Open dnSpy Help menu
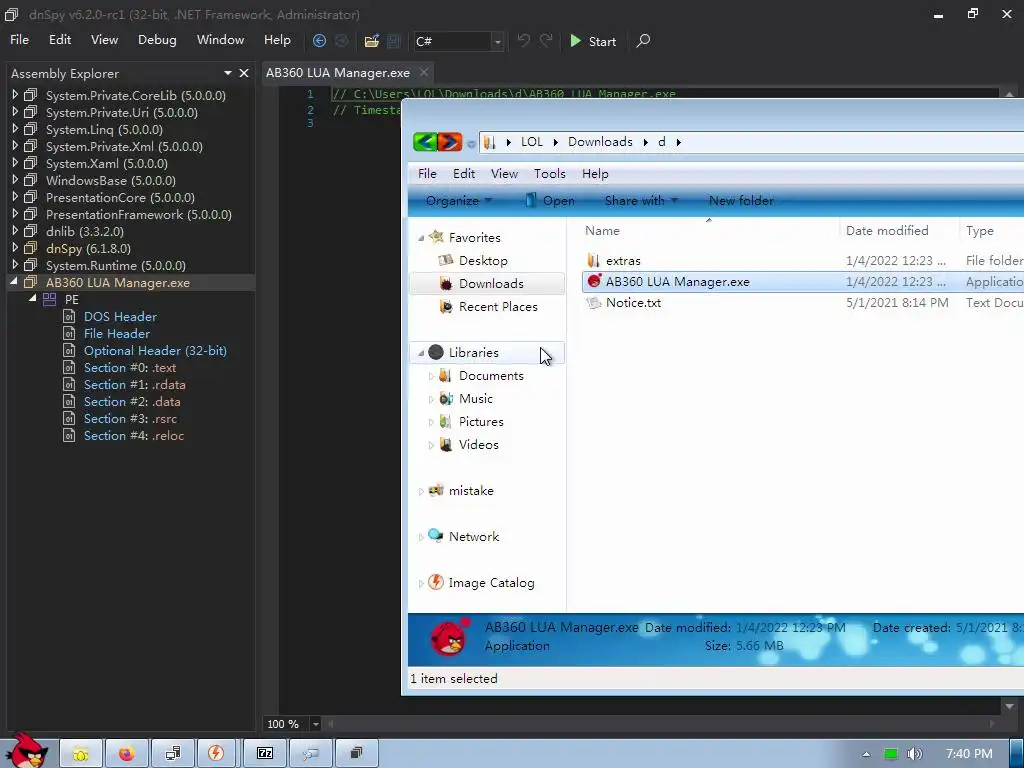 [277, 40]
